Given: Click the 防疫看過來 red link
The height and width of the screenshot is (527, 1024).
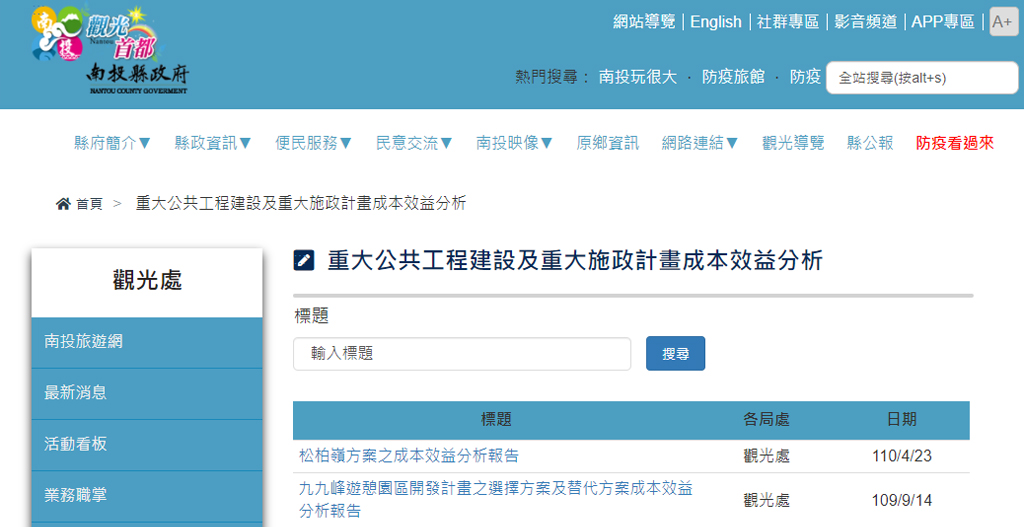Looking at the screenshot, I should (954, 143).
